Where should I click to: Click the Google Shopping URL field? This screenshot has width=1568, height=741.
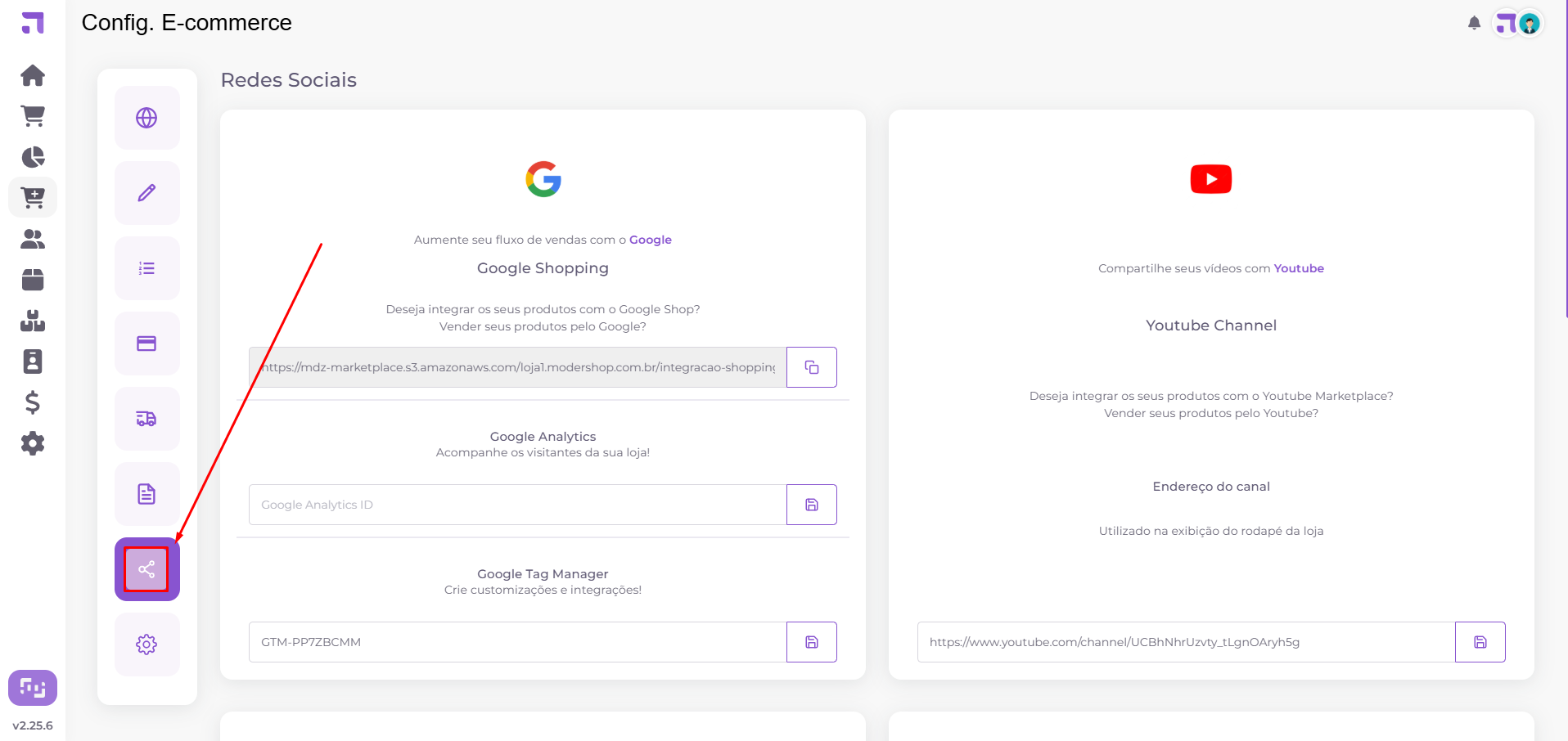(x=518, y=367)
